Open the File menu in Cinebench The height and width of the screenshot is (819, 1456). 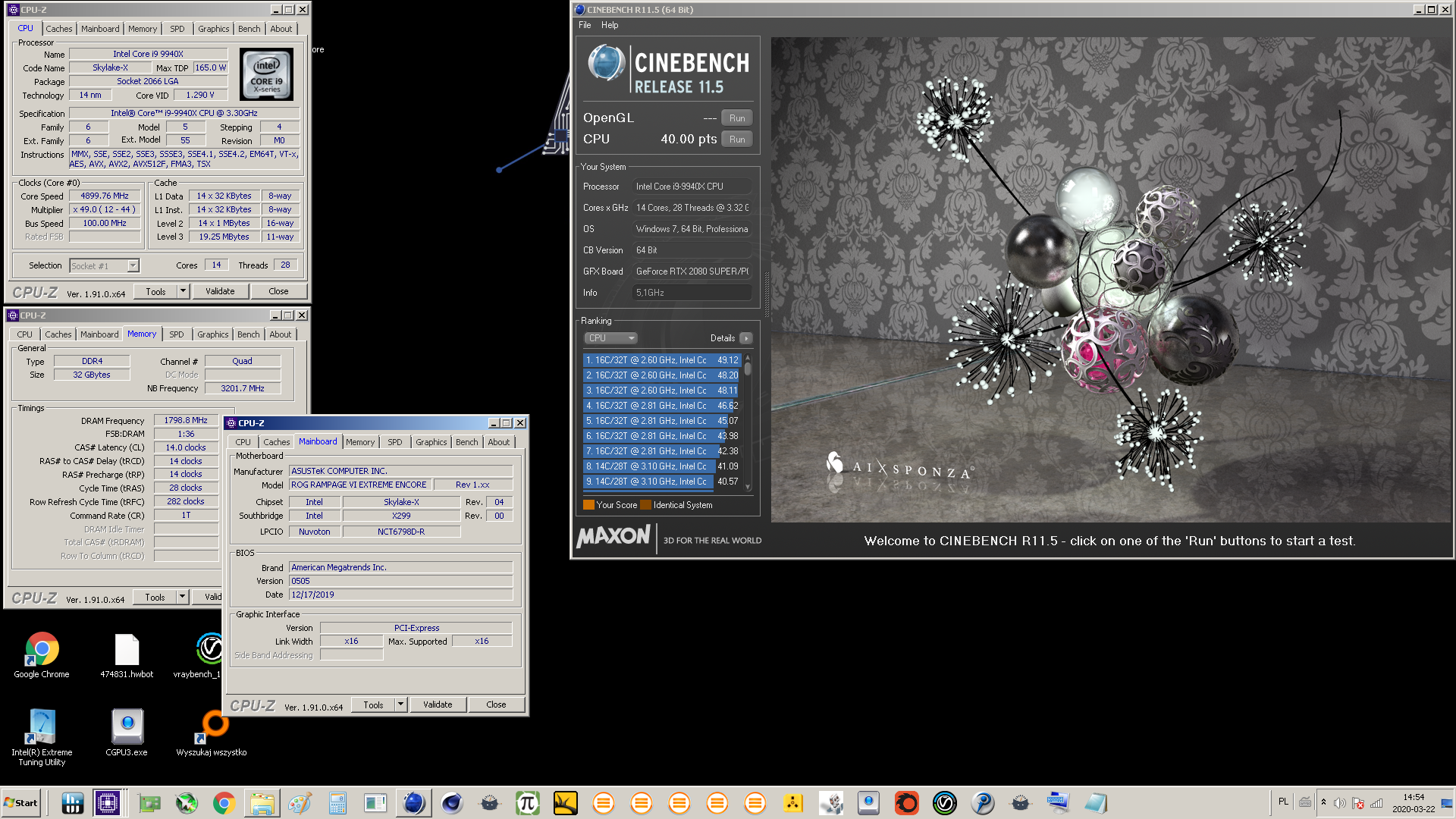click(585, 25)
